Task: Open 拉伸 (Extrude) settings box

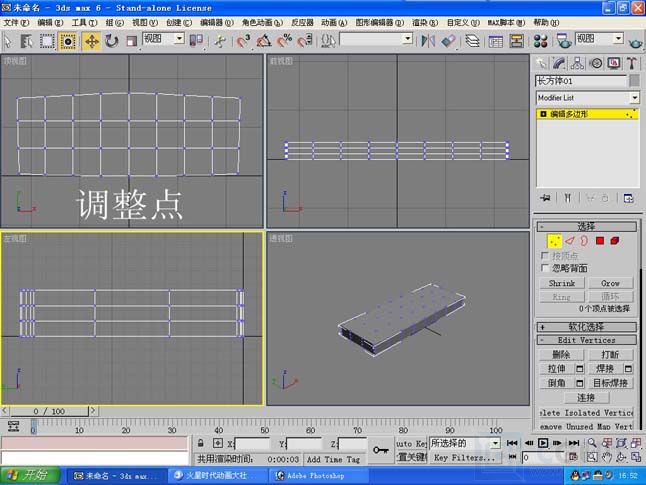Action: click(x=580, y=369)
